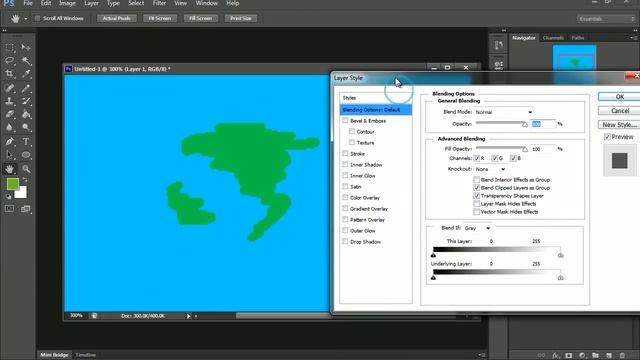Select the Zoom tool in toolbox
The width and height of the screenshot is (640, 360).
[x=26, y=169]
